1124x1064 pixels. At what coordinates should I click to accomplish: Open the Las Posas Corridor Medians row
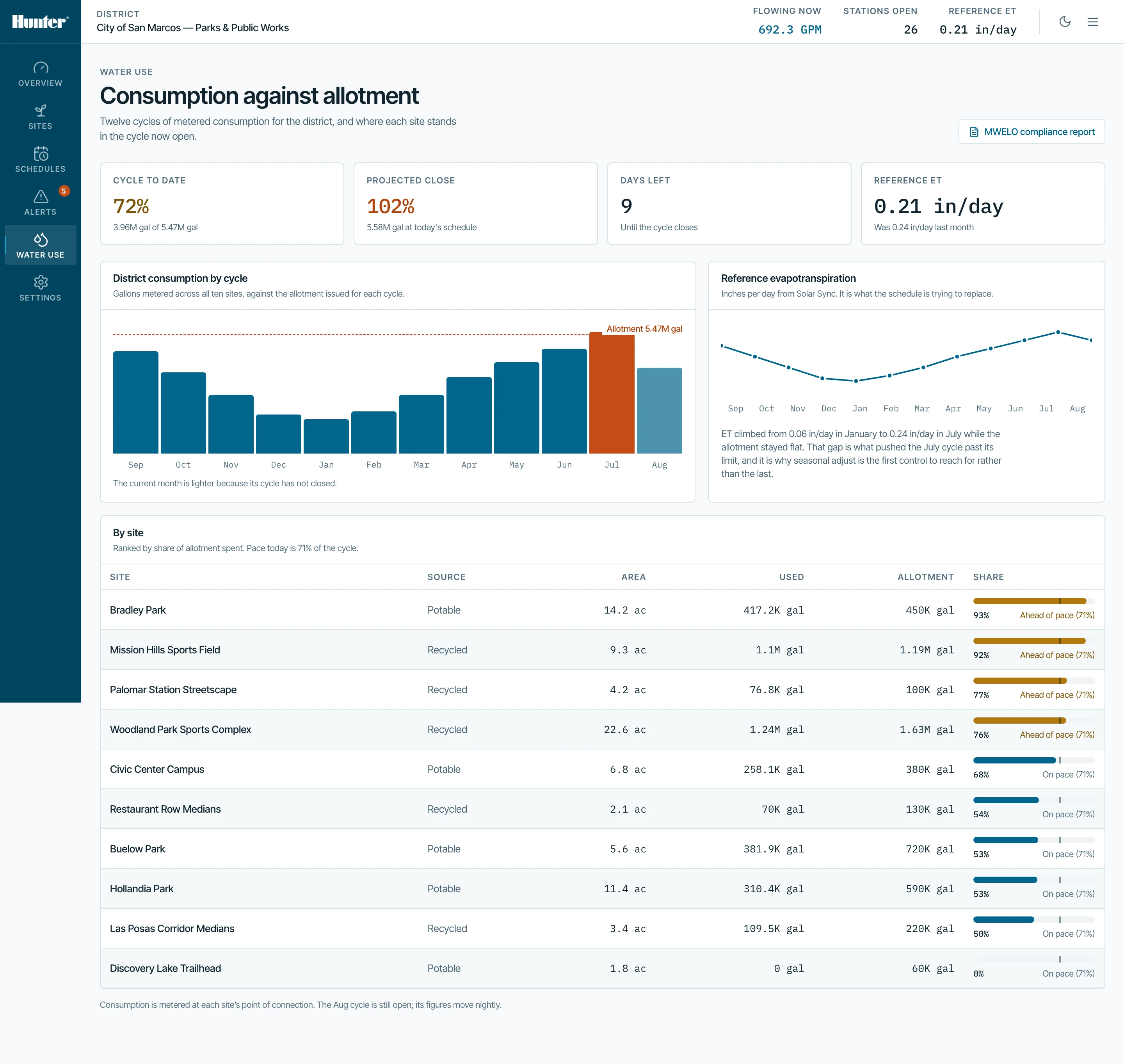coord(602,929)
